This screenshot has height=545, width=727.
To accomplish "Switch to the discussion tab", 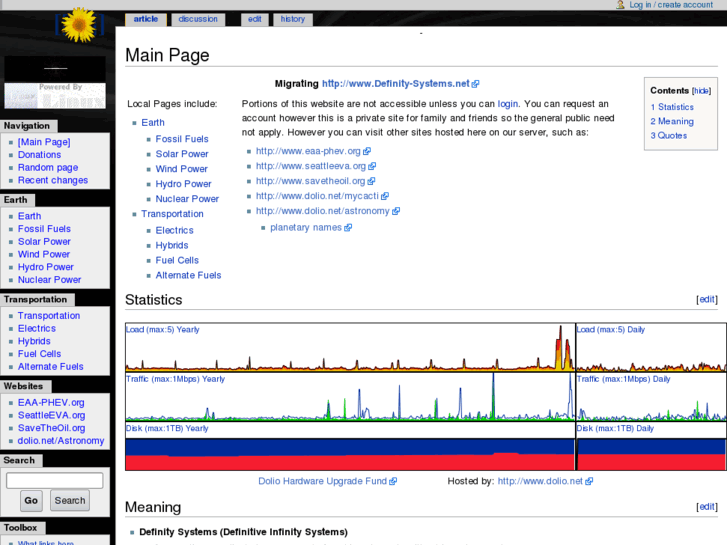I will coord(198,19).
